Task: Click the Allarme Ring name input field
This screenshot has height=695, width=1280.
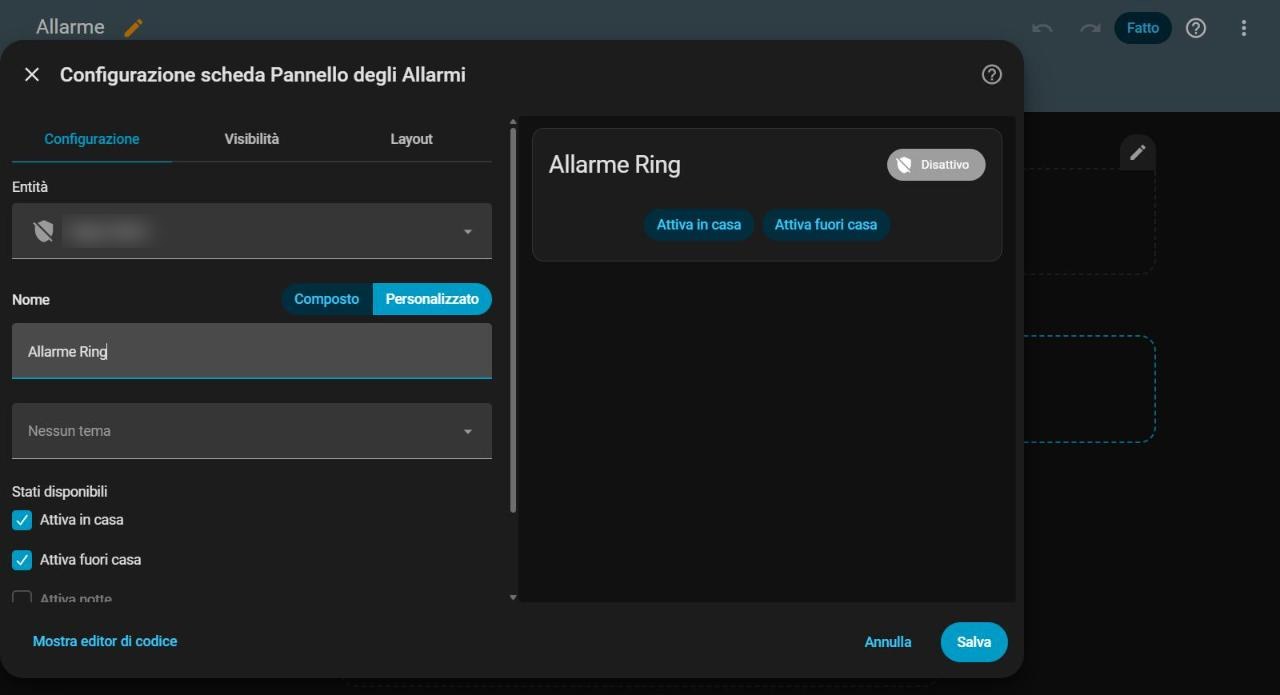Action: 252,351
